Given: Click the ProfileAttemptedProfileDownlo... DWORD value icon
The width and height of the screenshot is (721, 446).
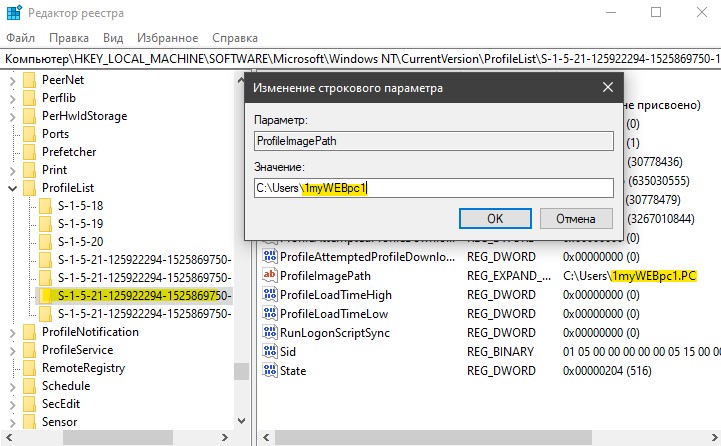Looking at the screenshot, I should tap(270, 256).
